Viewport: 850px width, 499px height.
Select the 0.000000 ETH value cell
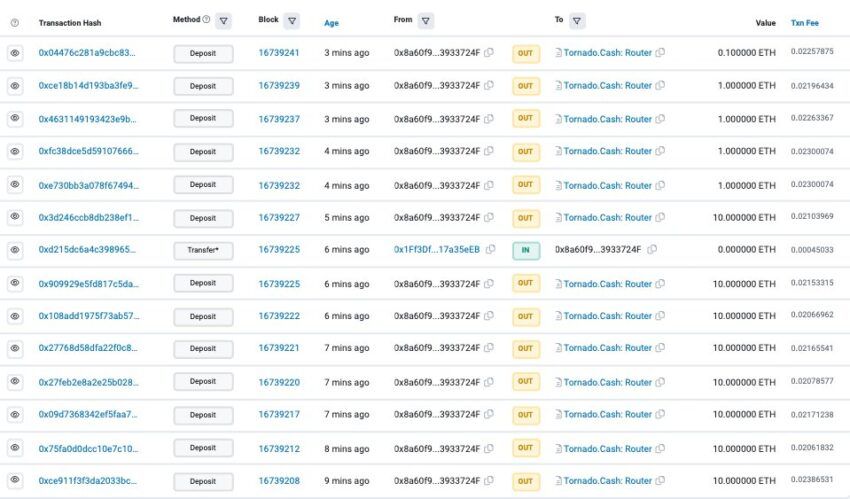pos(746,249)
